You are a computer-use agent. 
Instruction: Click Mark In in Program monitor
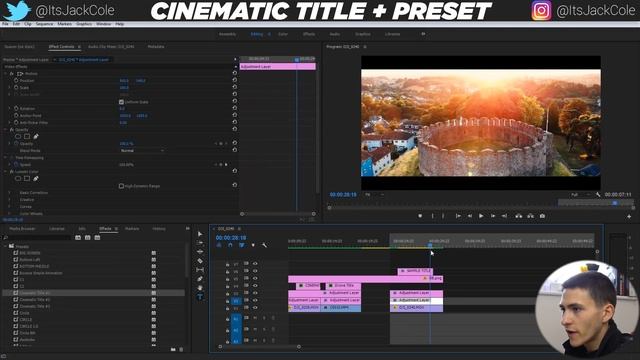[433, 216]
